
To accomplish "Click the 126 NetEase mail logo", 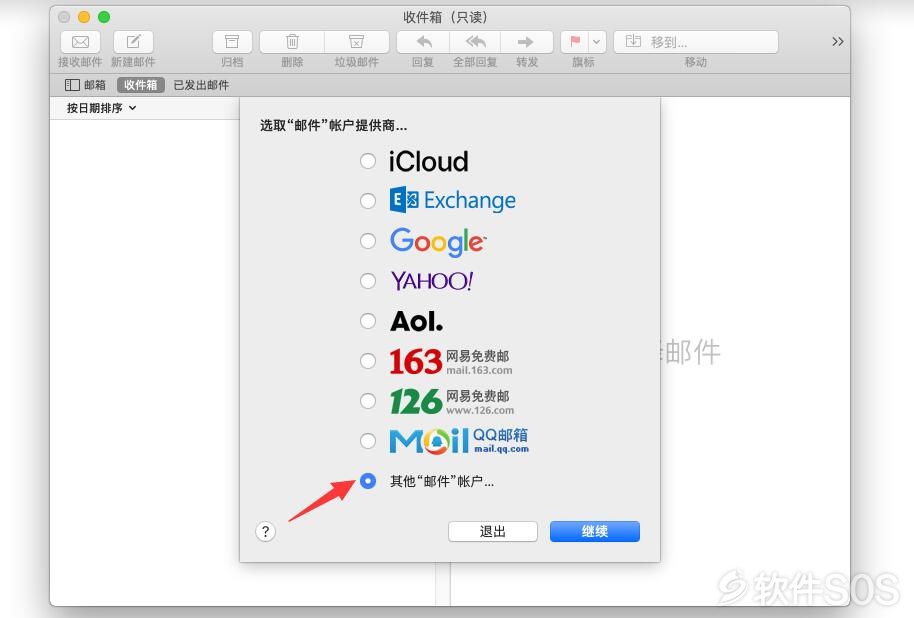I will (452, 402).
